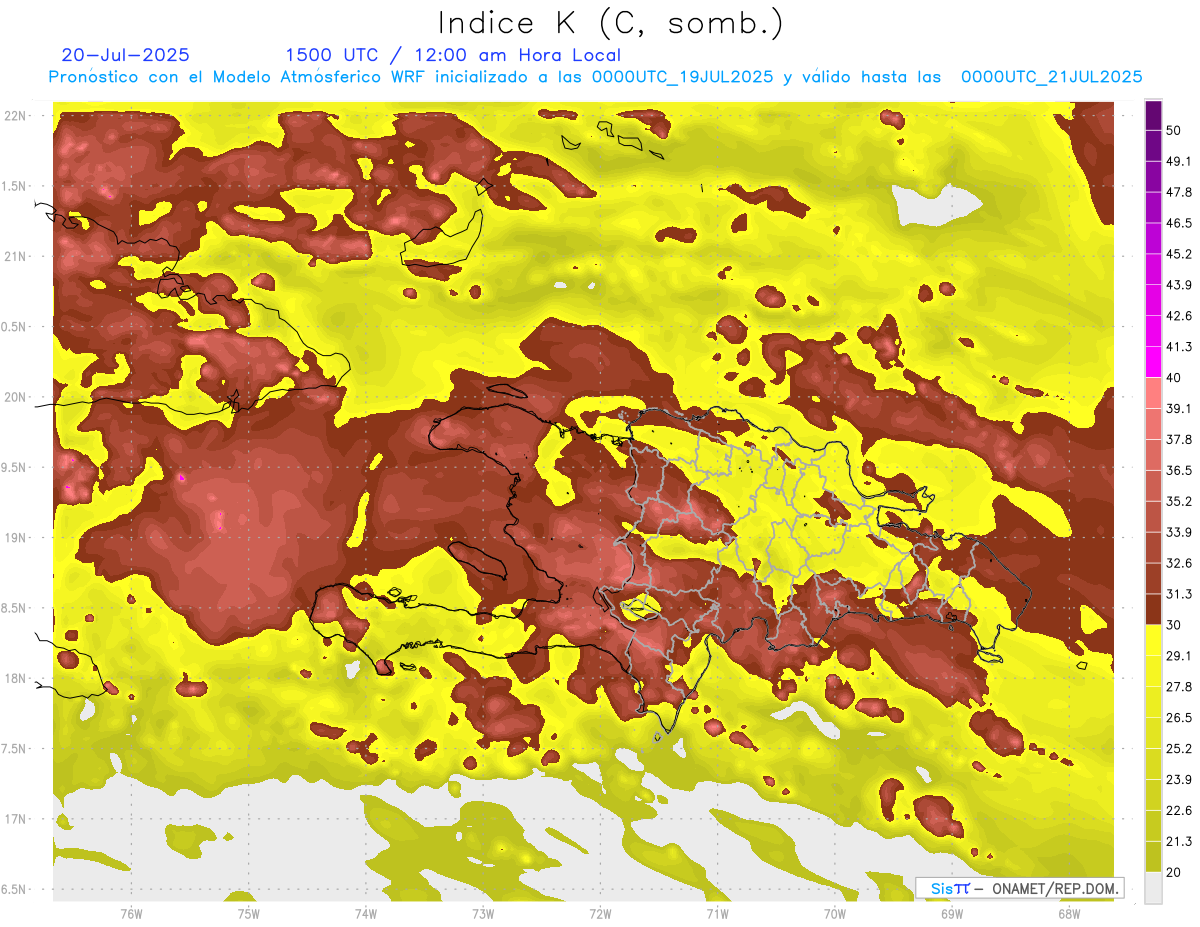The height and width of the screenshot is (927, 1200).
Task: Click the colorbar label '36.5'
Action: point(1179,470)
